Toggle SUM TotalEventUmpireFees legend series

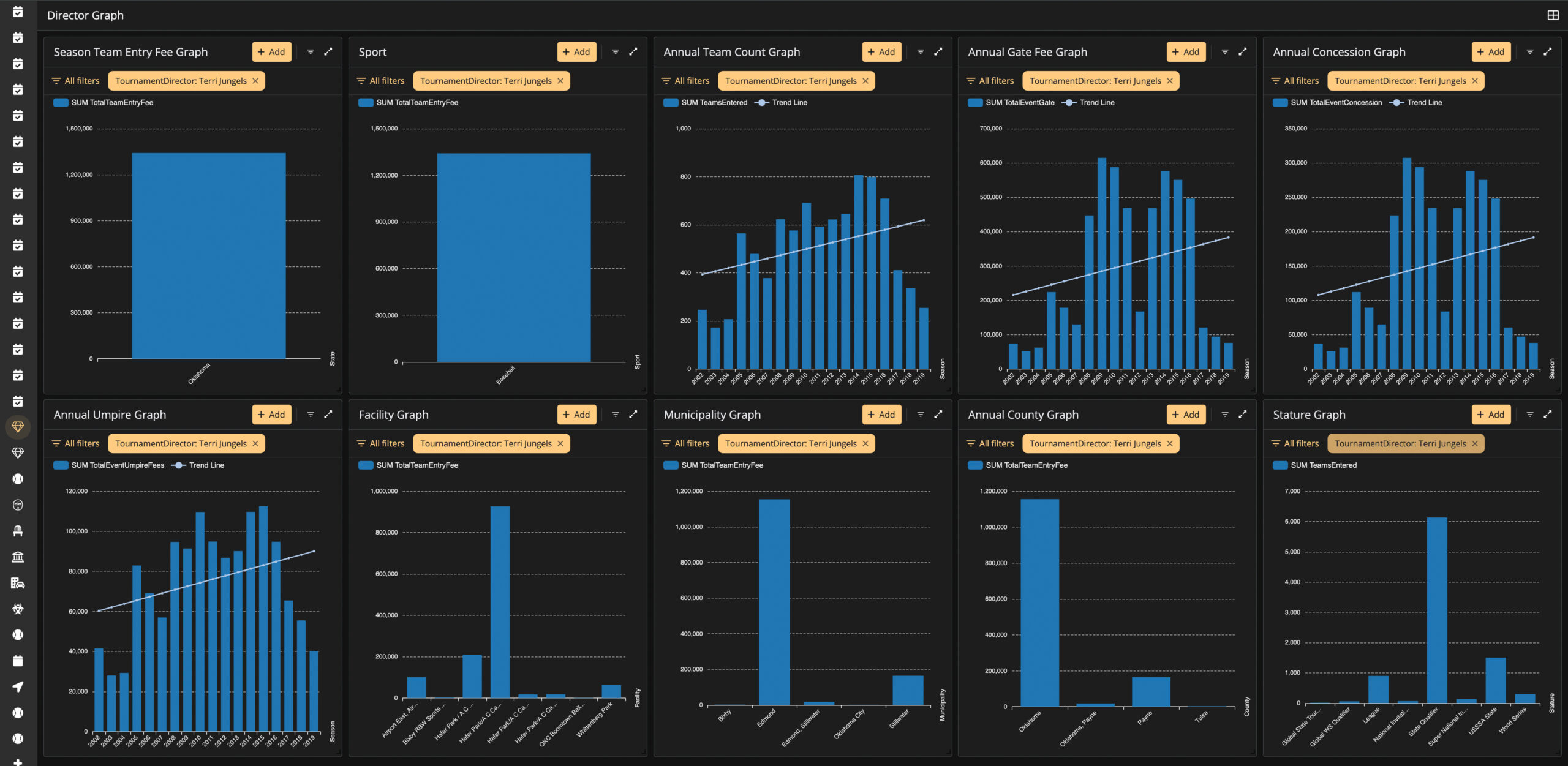pyautogui.click(x=109, y=465)
